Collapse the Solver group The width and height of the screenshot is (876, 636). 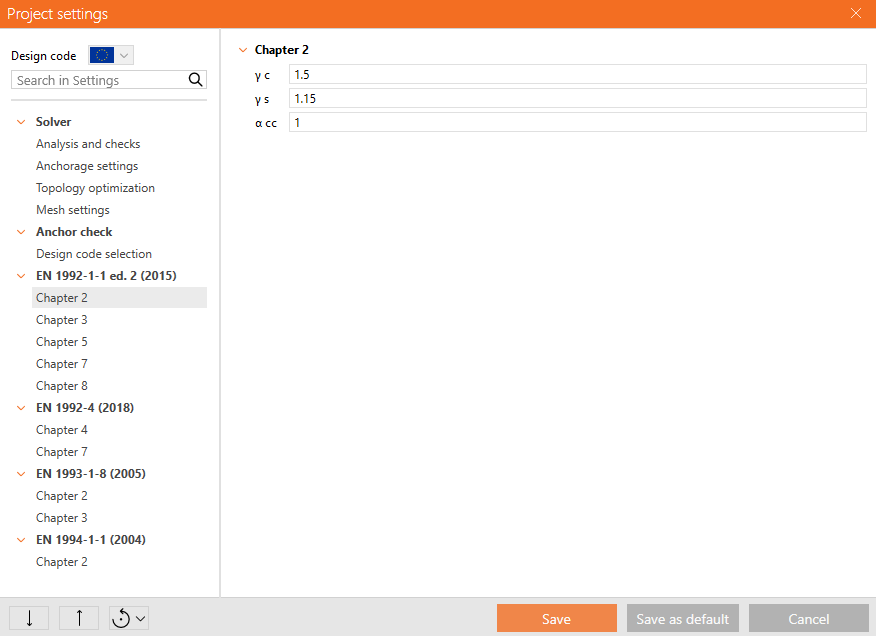[x=21, y=122]
